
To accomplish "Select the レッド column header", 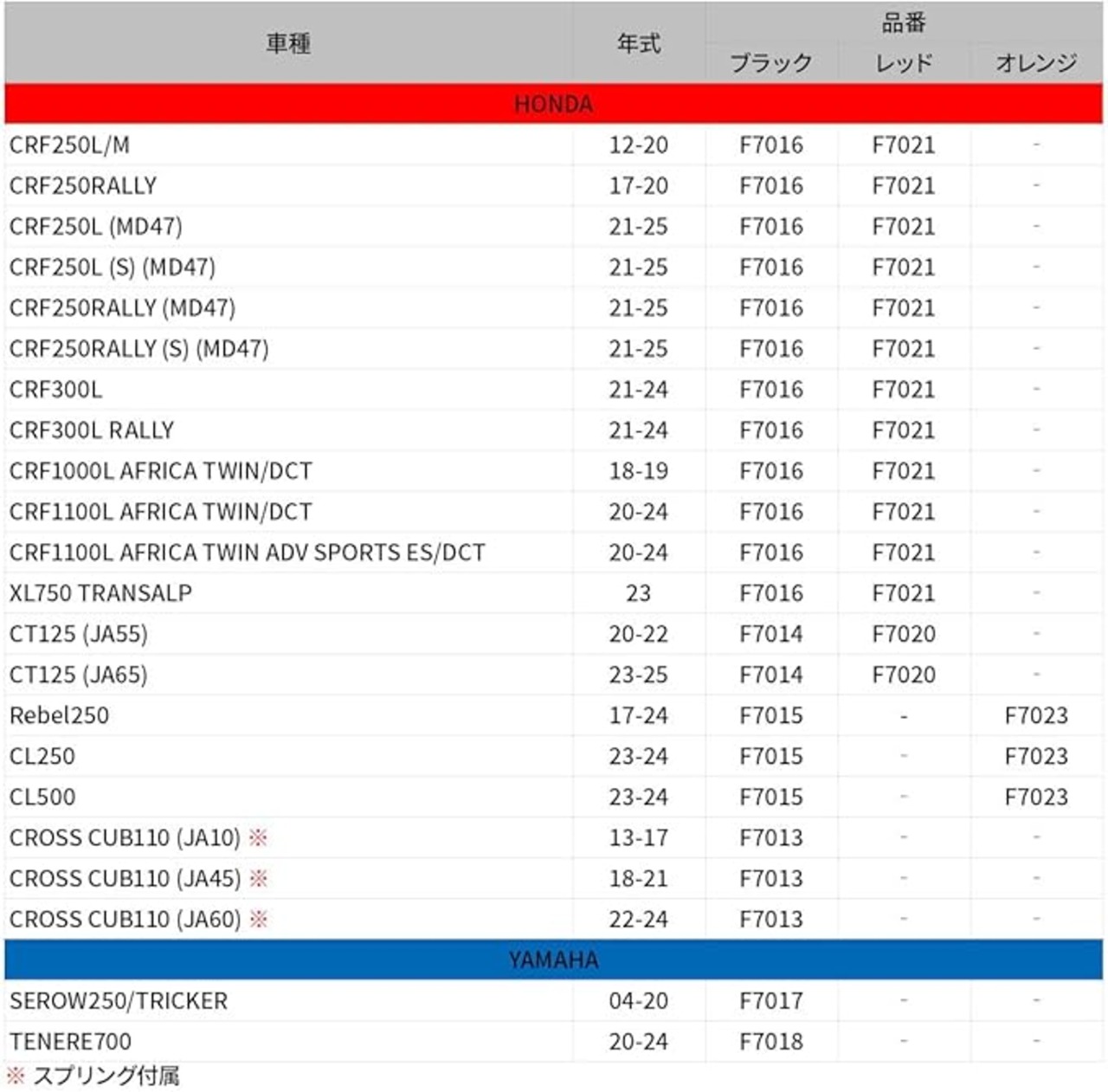I will pos(904,62).
